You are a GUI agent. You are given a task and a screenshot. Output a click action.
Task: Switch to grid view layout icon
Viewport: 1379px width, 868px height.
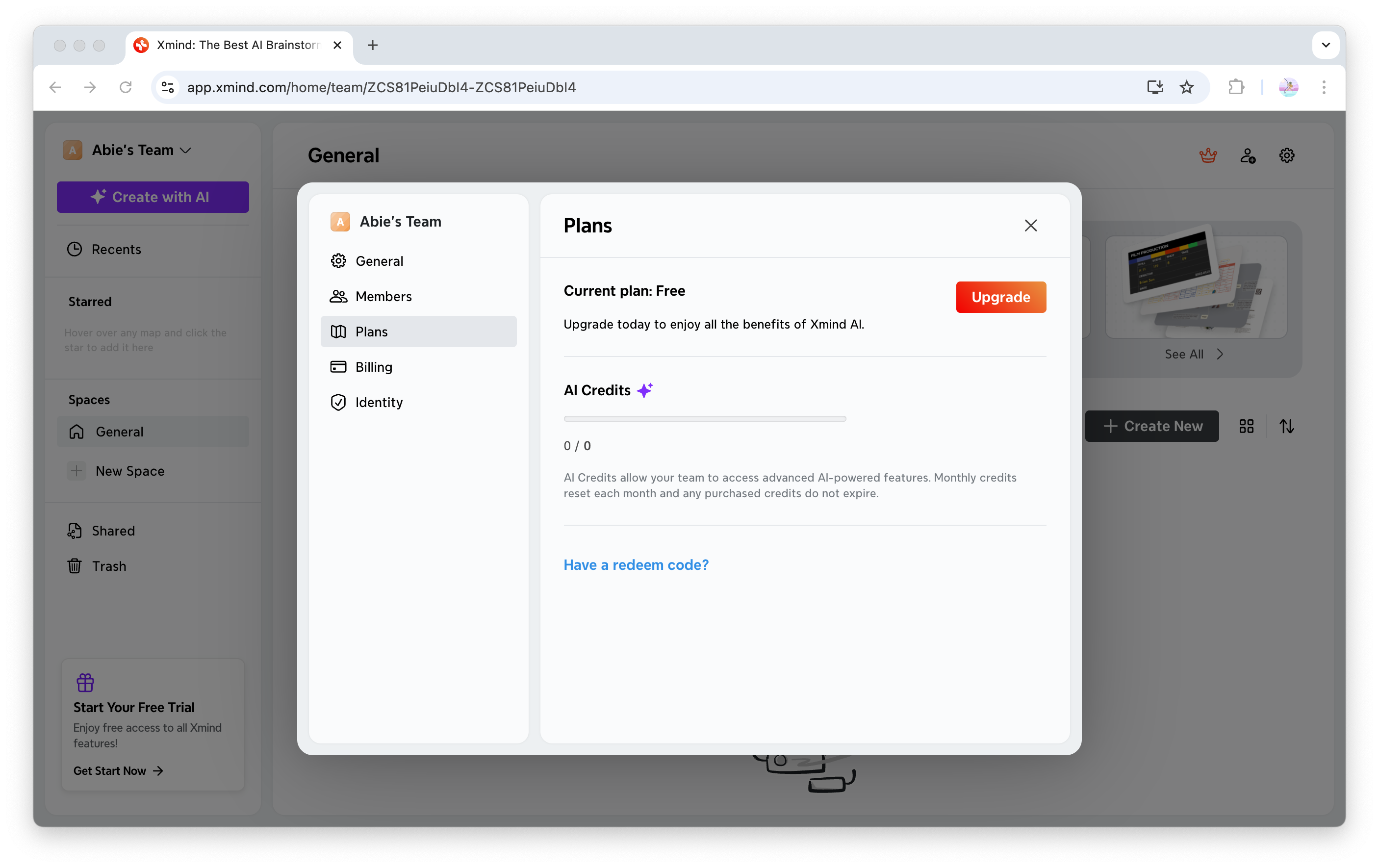(1246, 426)
